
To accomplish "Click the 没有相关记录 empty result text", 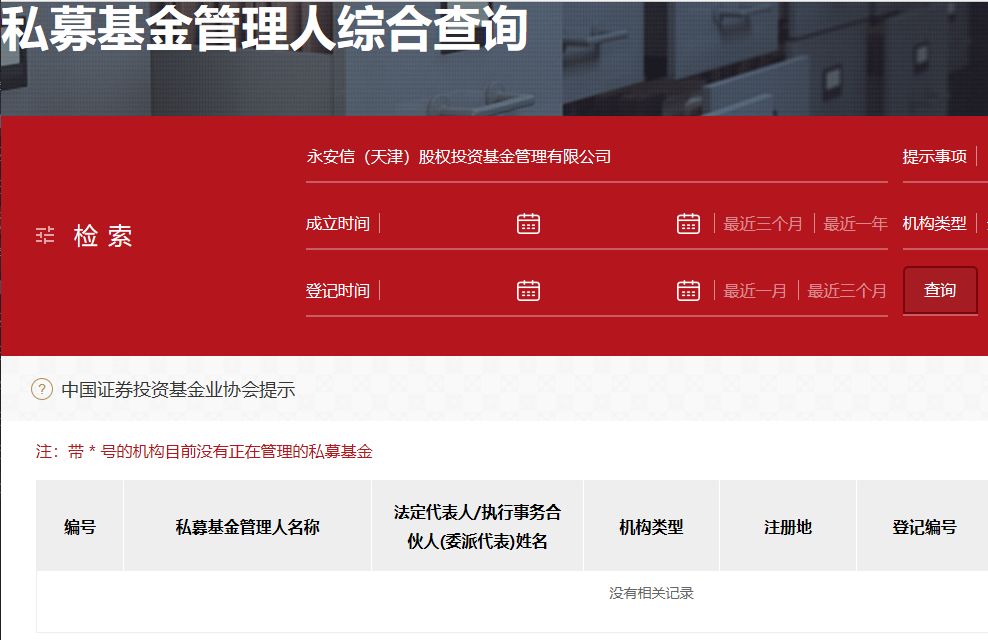I will 651,593.
